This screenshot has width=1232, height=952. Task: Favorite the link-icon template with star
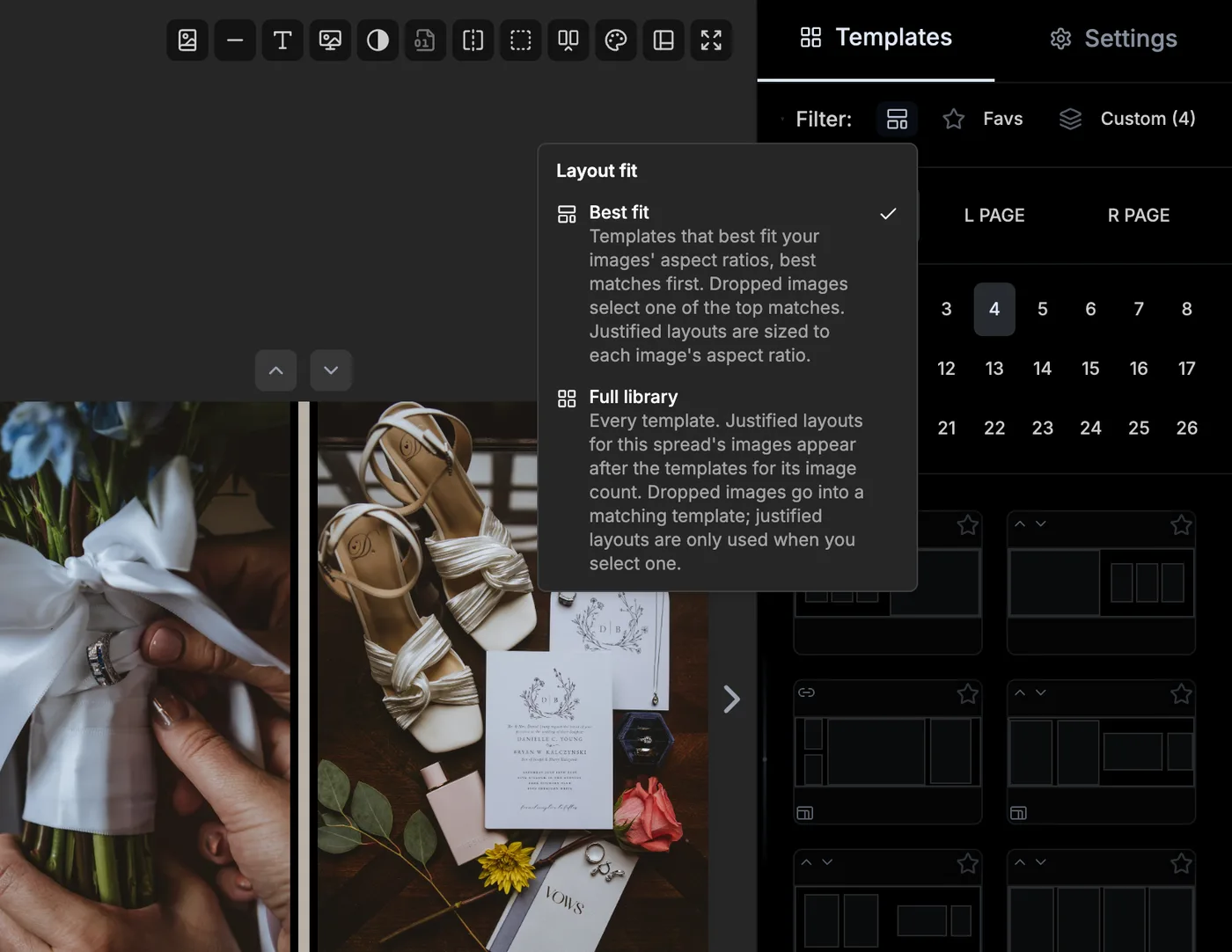coord(967,694)
